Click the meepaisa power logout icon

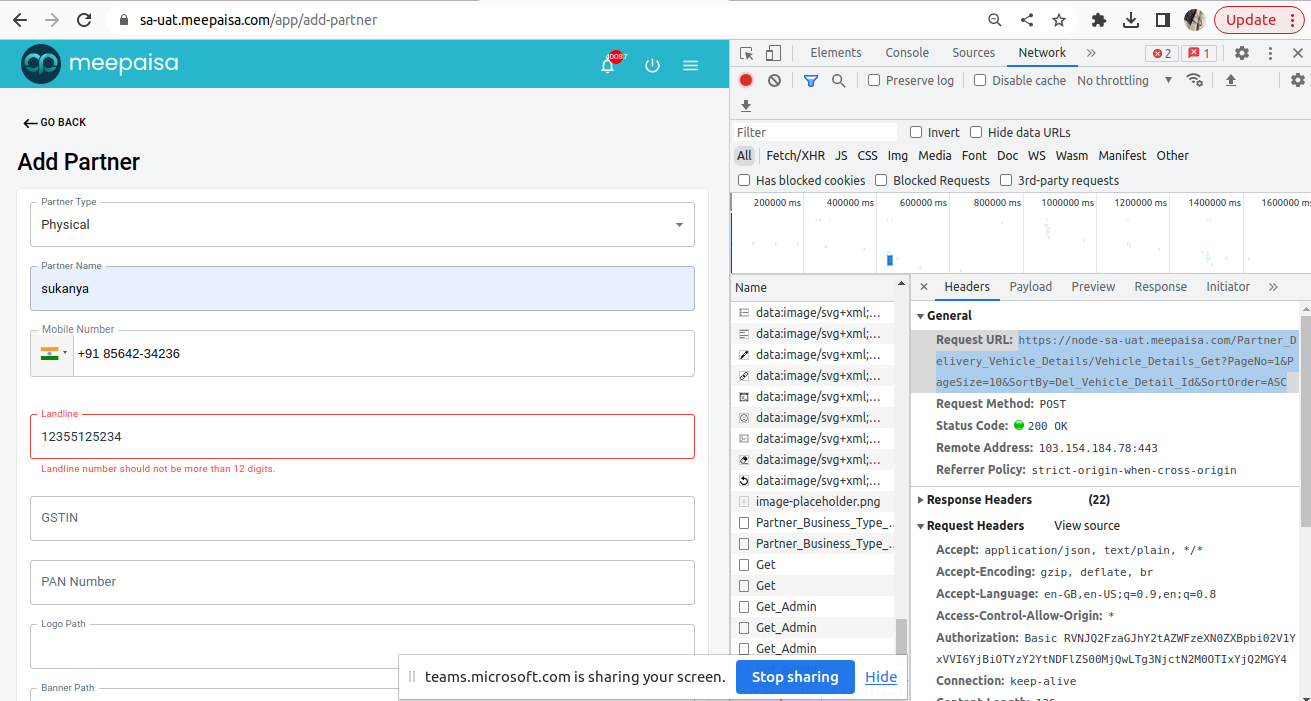(x=652, y=65)
